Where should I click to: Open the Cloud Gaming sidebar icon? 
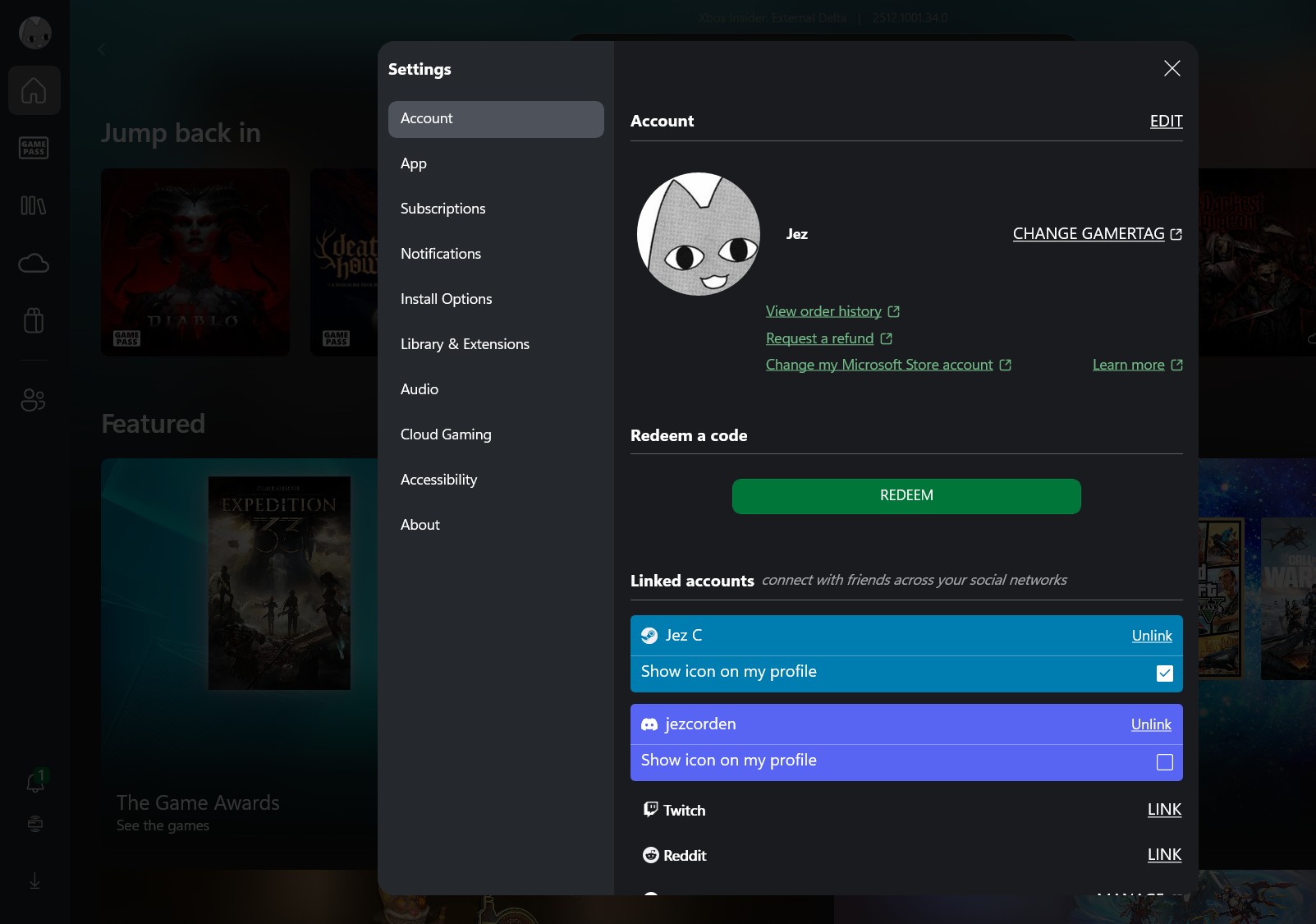coord(34,263)
